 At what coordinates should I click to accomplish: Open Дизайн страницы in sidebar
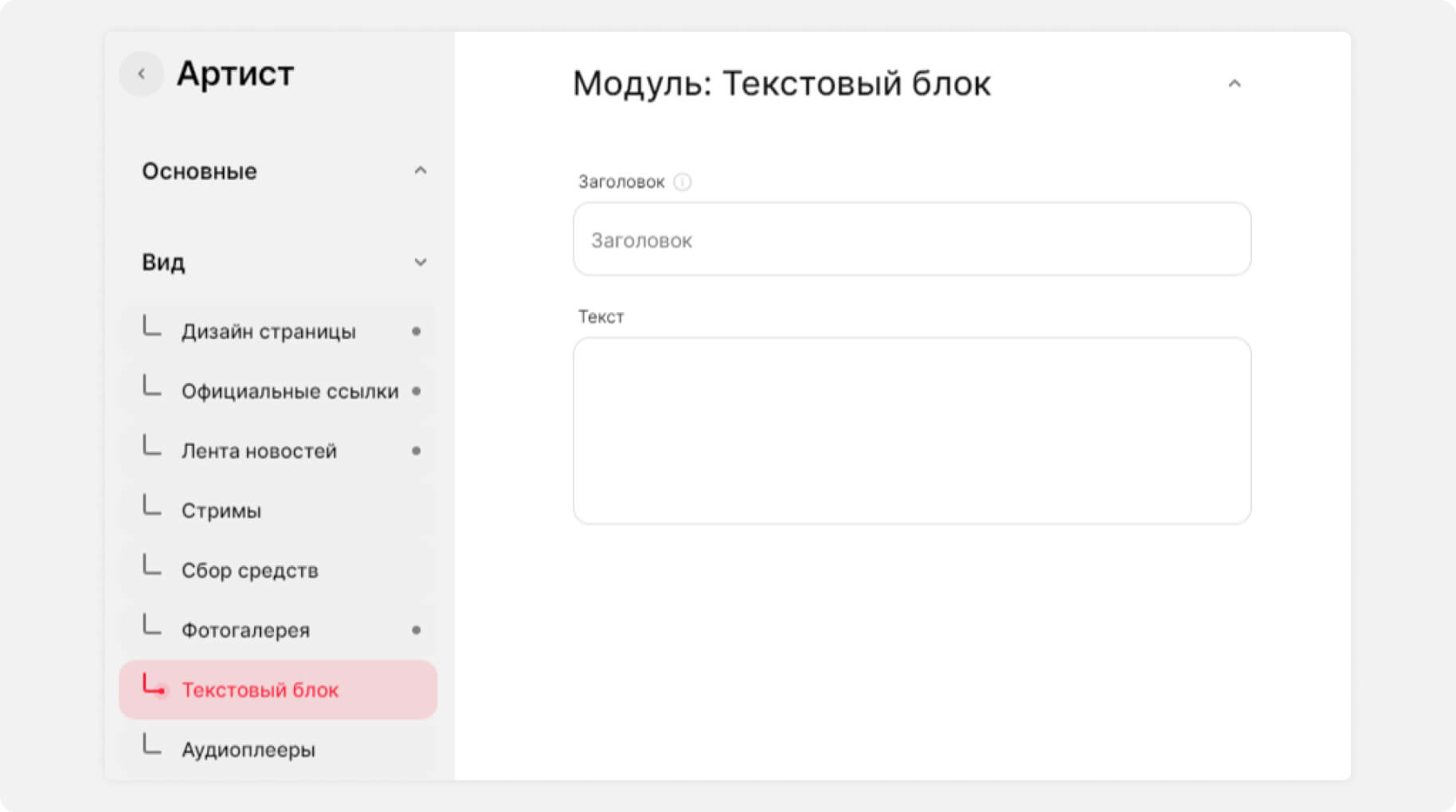(x=268, y=332)
